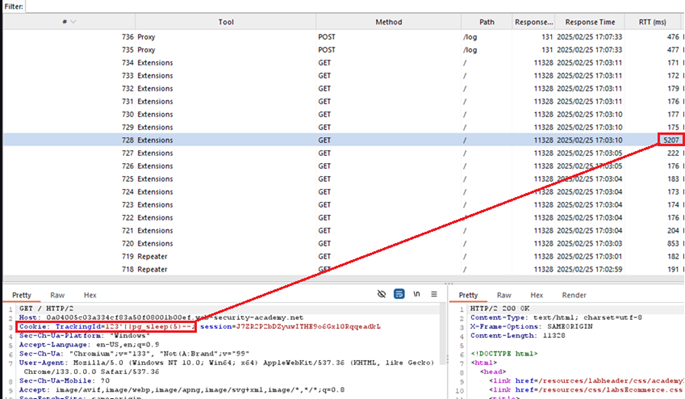This screenshot has height=399, width=685.
Task: Select log entry number 724
Action: [343, 191]
